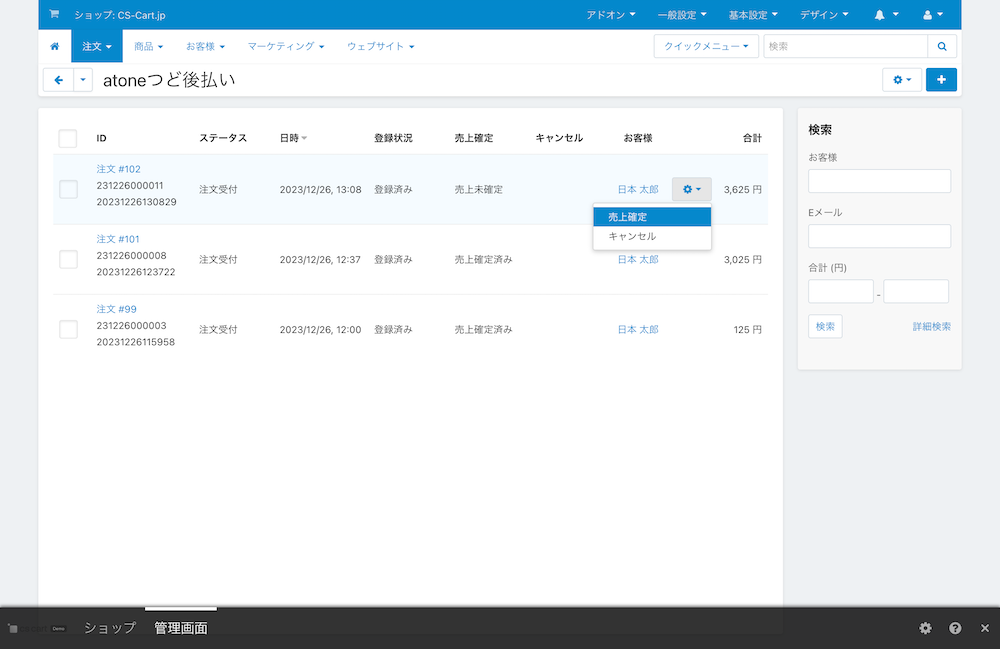This screenshot has height=649, width=1000.
Task: Open the 注文 #99 order link
Action: [x=116, y=309]
